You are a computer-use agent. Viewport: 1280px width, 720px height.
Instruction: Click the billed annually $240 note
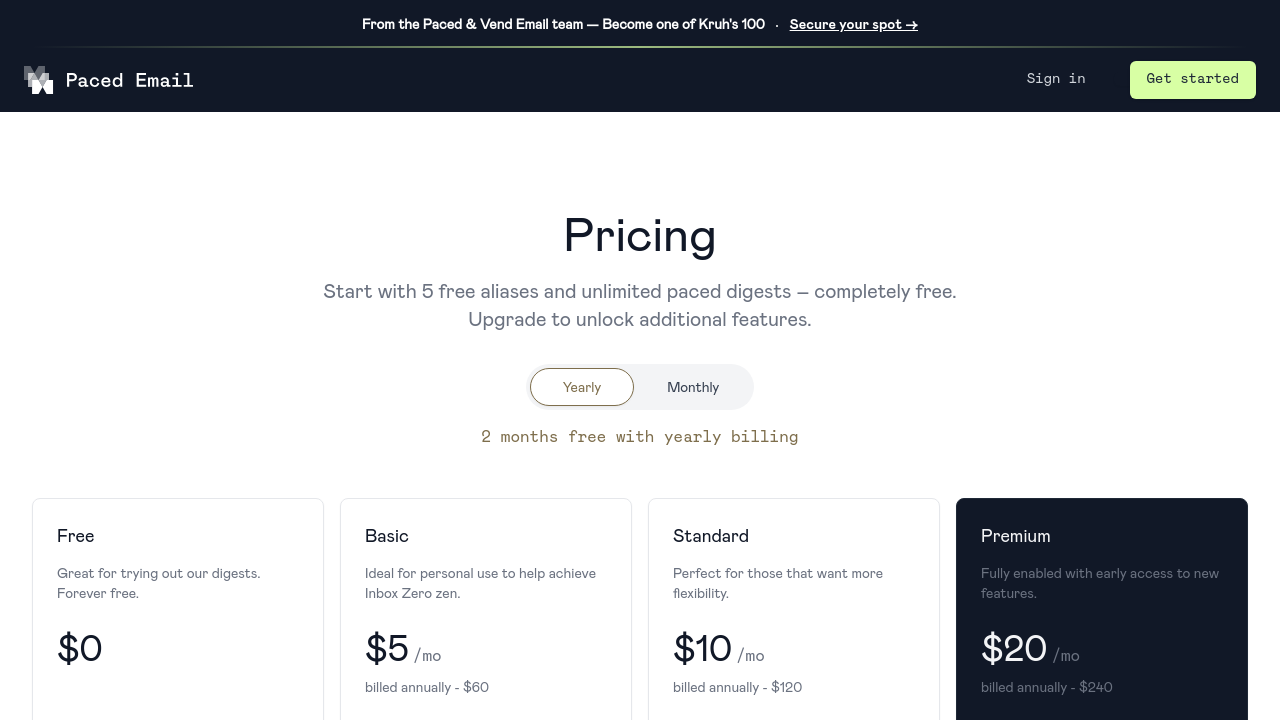1047,687
